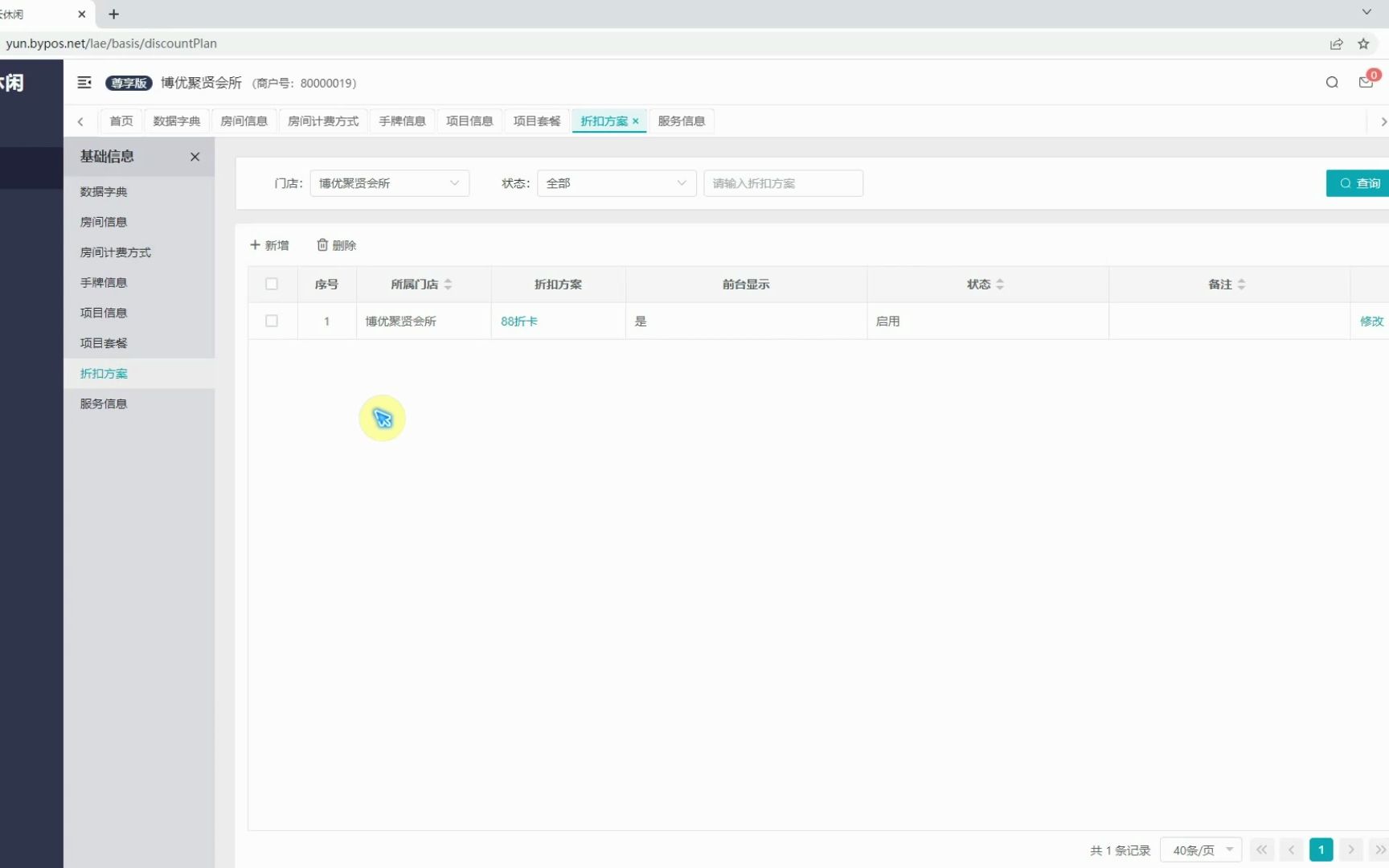Screen dimensions: 1389x868
Task: Open 房间计费方式 in the sidebar
Action: click(x=139, y=252)
